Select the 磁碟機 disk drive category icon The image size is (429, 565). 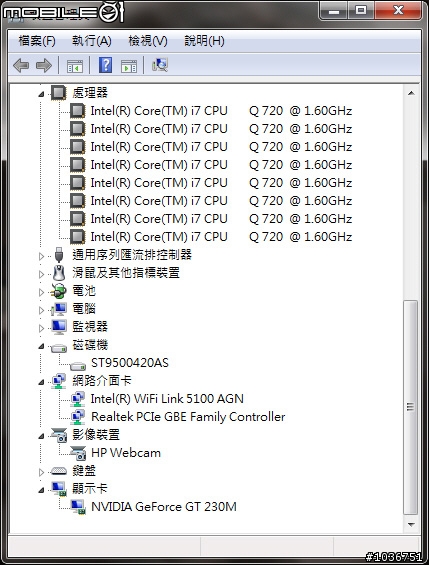59,348
